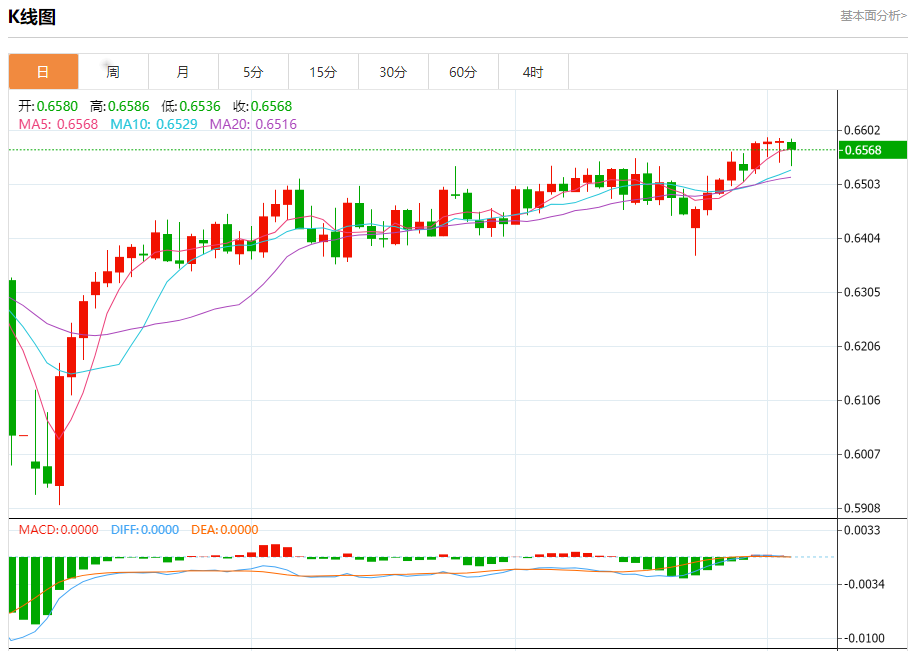This screenshot has height=651, width=915.
Task: Click the 收:0.6568 closing price value
Action: (263, 106)
